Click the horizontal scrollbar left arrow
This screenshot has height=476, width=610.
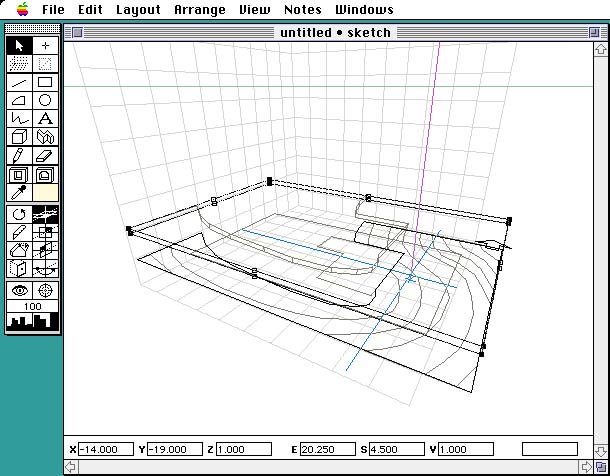[x=70, y=467]
